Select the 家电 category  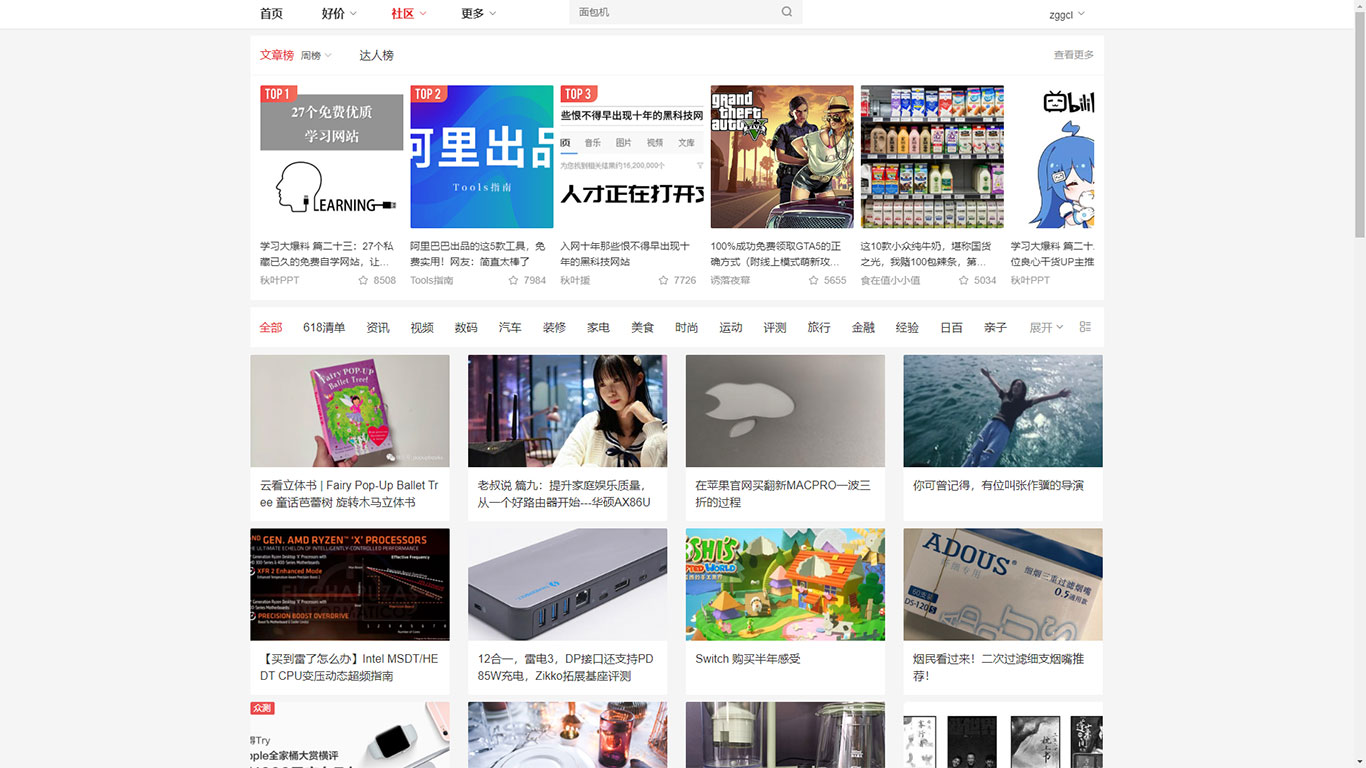tap(598, 328)
